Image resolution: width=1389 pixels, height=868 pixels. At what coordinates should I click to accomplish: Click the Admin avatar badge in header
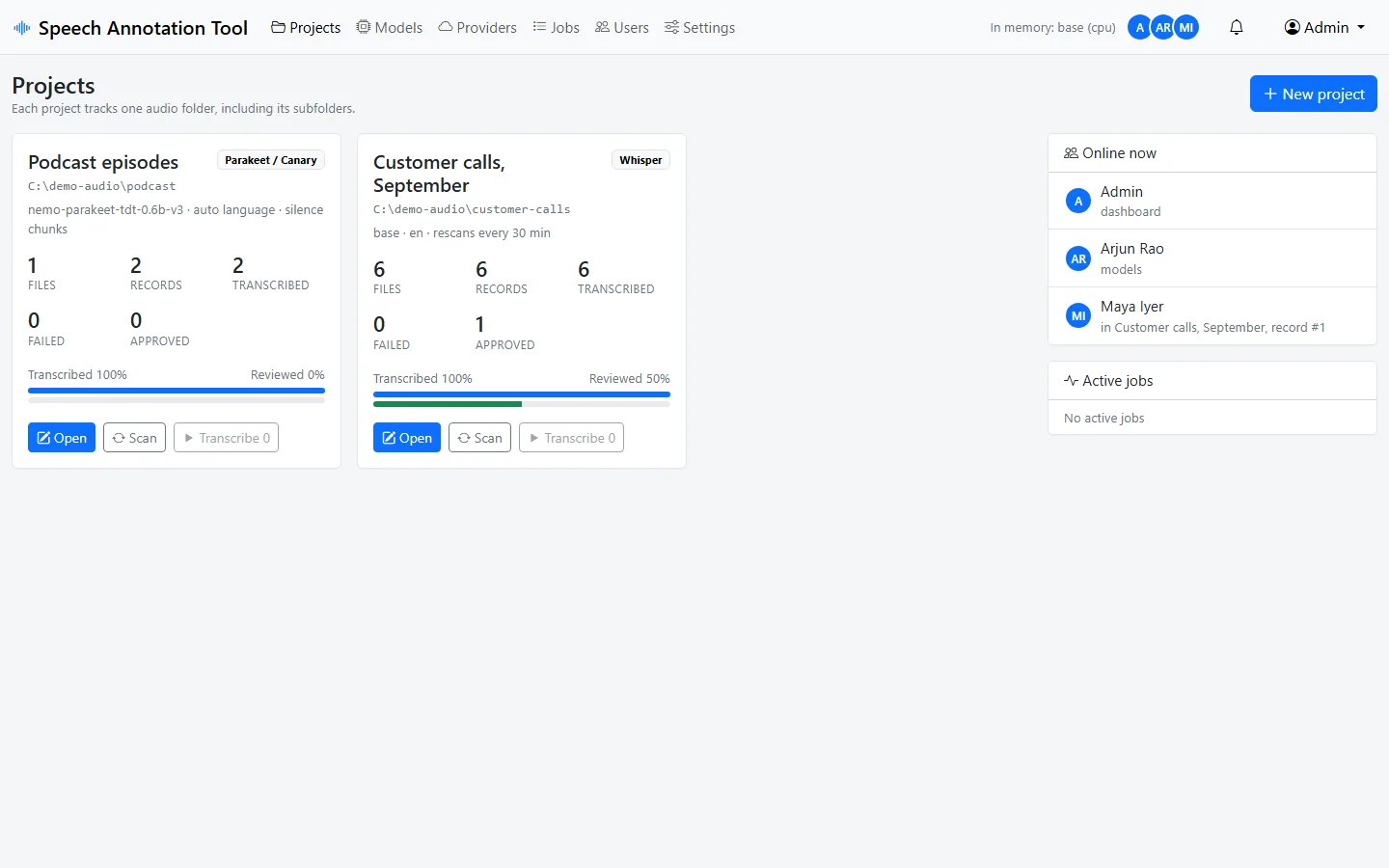1139,27
